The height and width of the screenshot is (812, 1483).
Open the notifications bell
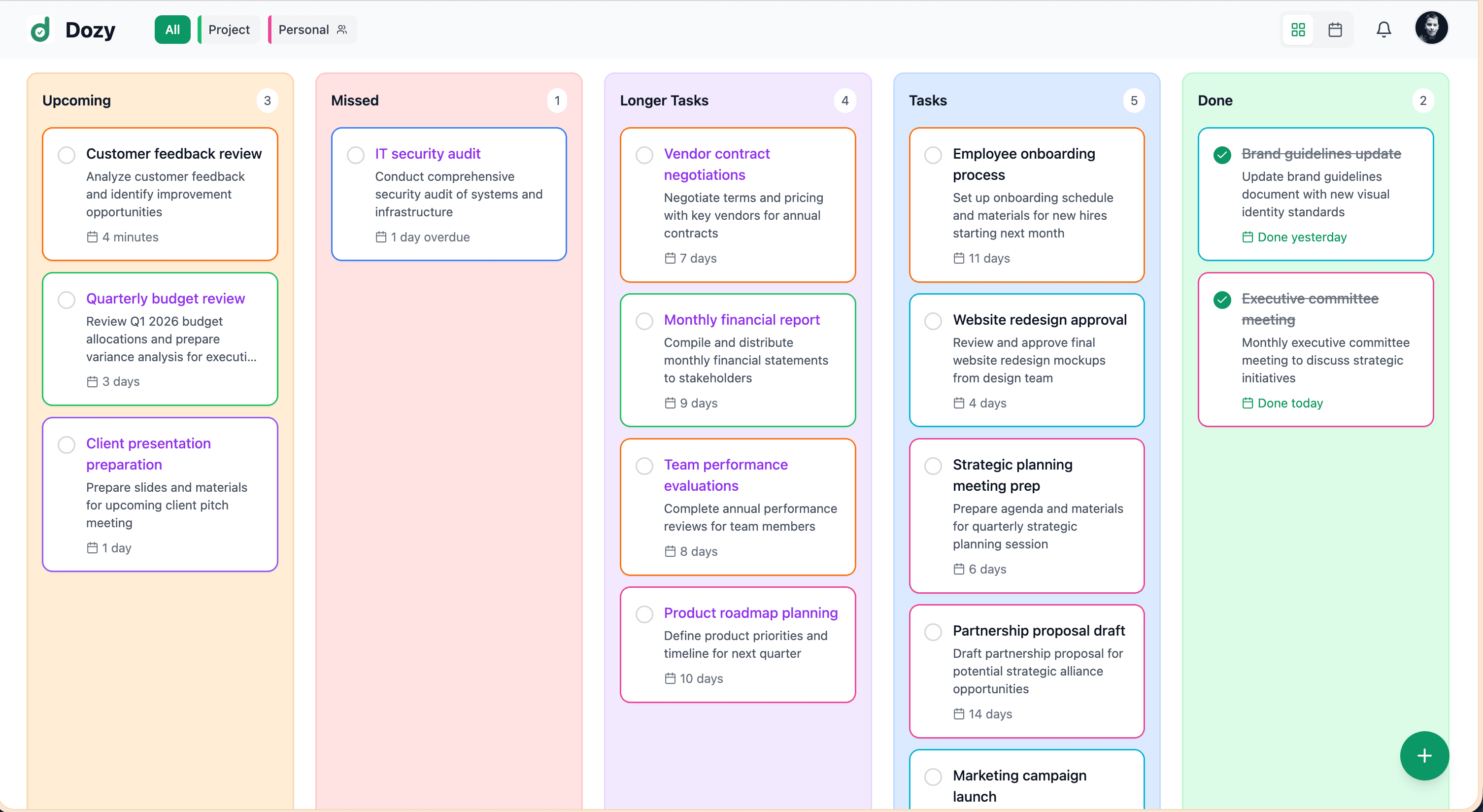[x=1383, y=30]
